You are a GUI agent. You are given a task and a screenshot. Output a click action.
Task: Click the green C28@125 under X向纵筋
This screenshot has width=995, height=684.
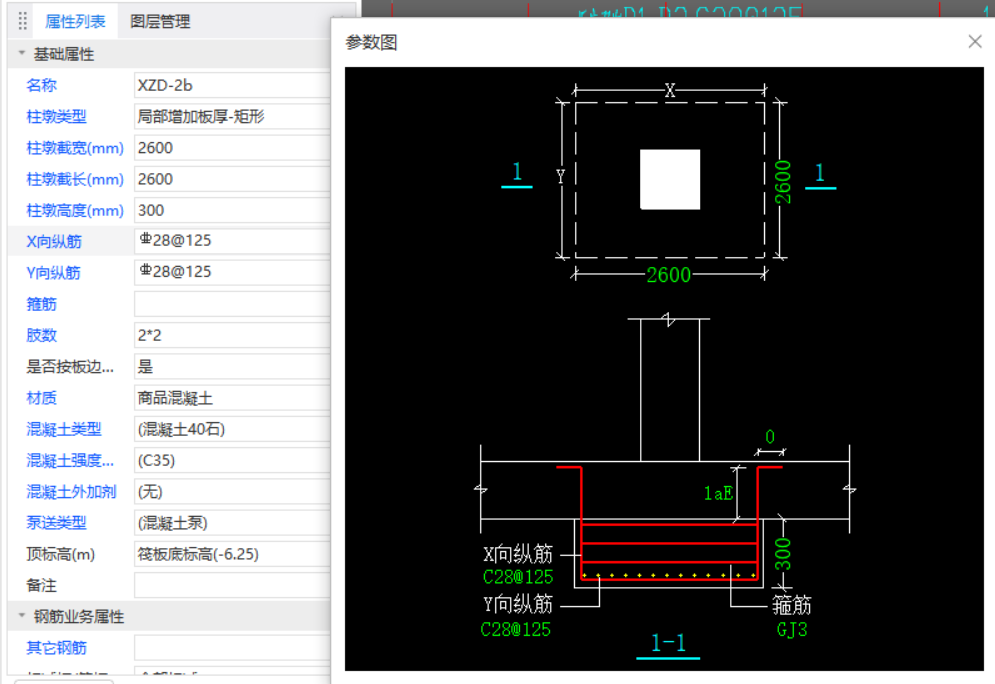[518, 577]
